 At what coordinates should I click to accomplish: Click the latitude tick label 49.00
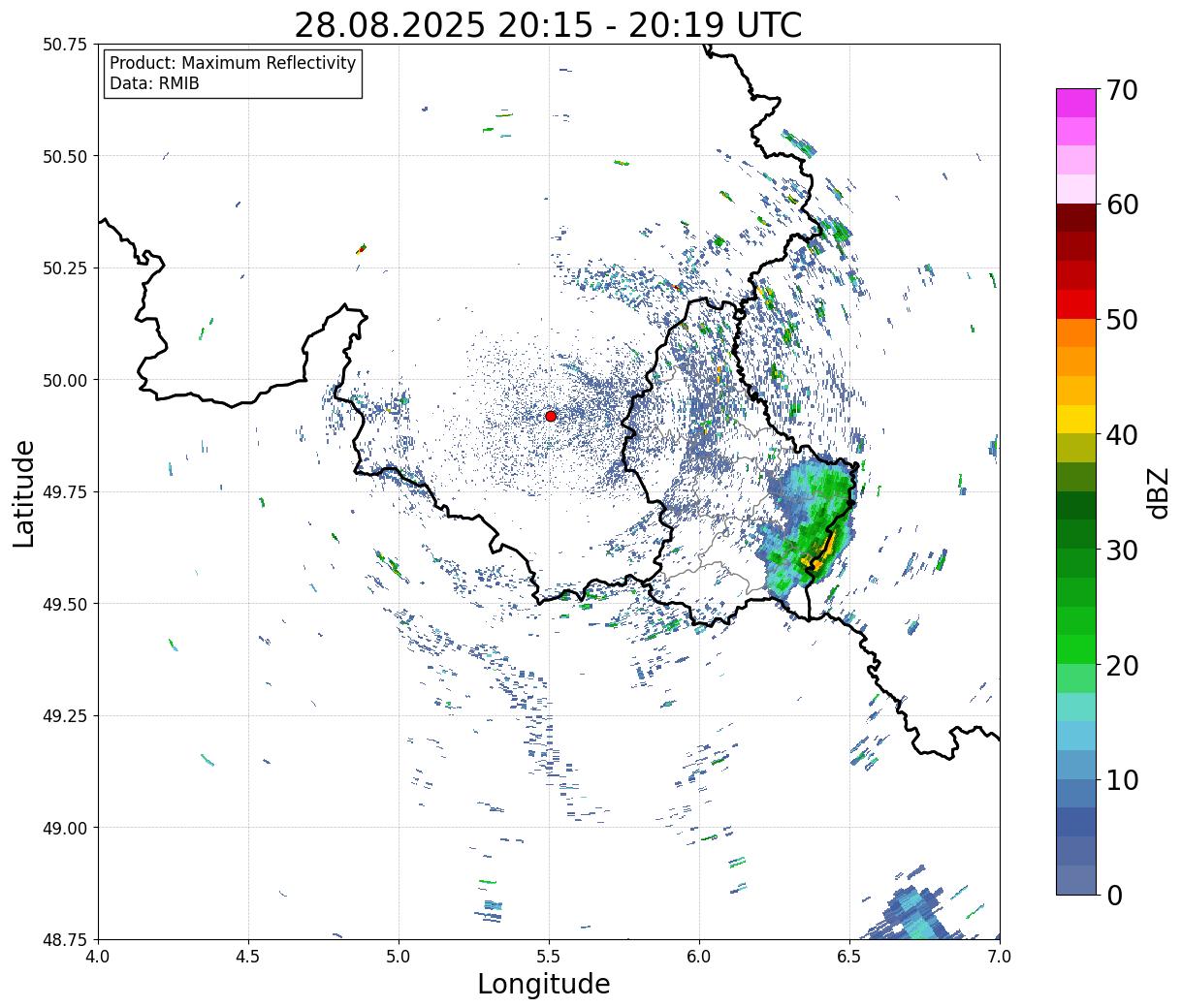(x=65, y=828)
